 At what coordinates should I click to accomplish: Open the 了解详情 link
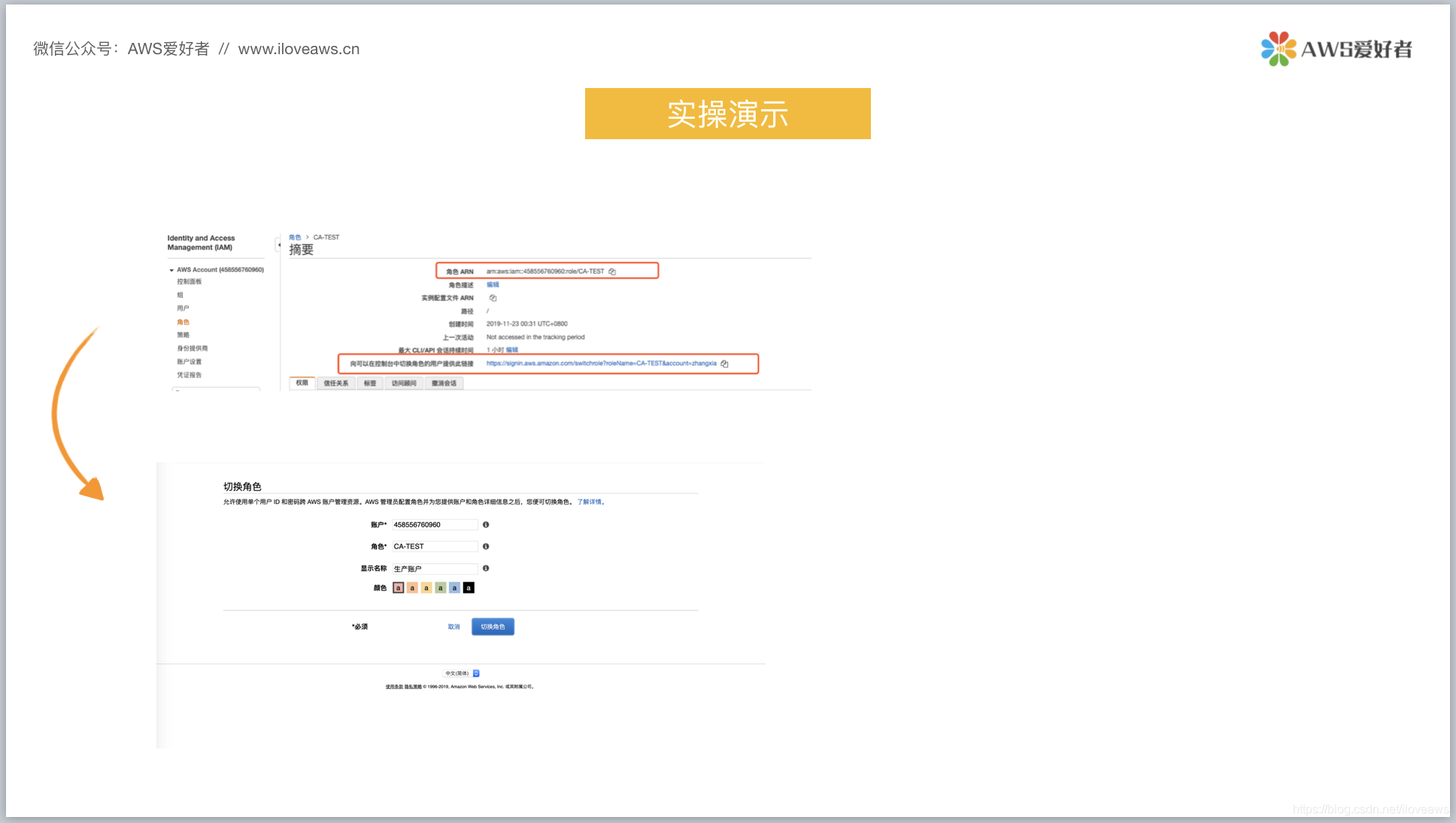tap(590, 502)
